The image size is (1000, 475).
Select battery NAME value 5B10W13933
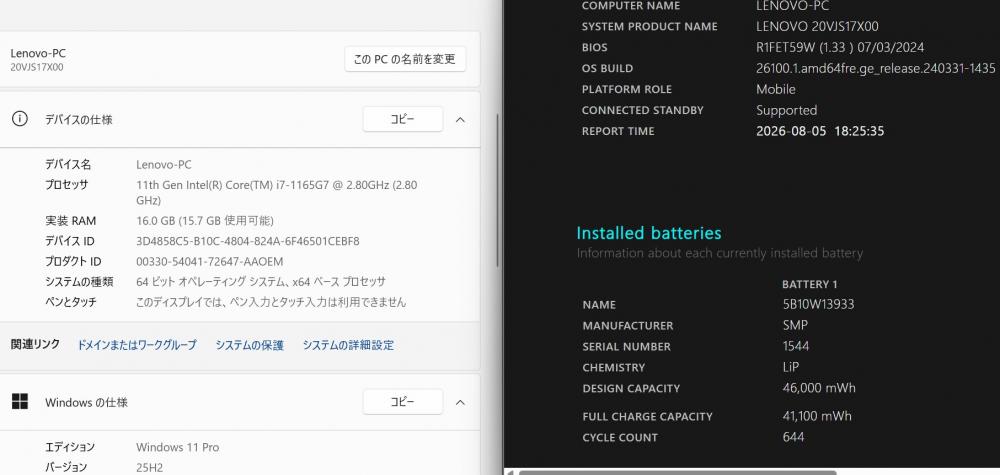(818, 304)
